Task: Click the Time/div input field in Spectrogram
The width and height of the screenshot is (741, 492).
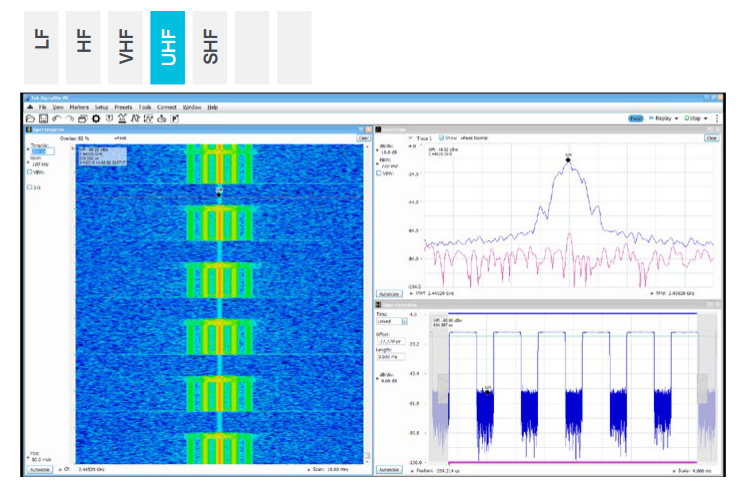Action: pyautogui.click(x=43, y=151)
